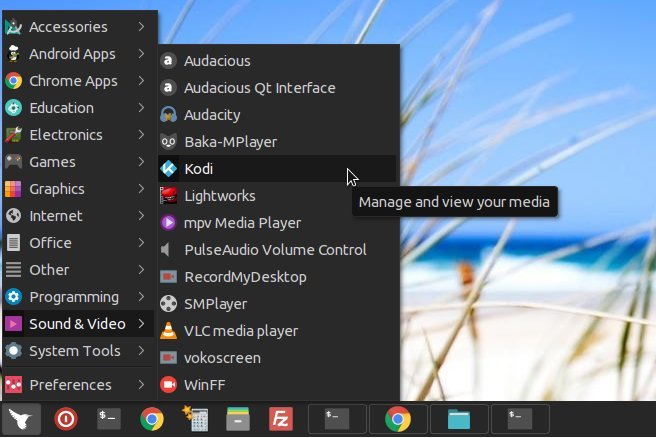
Task: Open Audacious Qt Interface entry
Action: click(277, 88)
